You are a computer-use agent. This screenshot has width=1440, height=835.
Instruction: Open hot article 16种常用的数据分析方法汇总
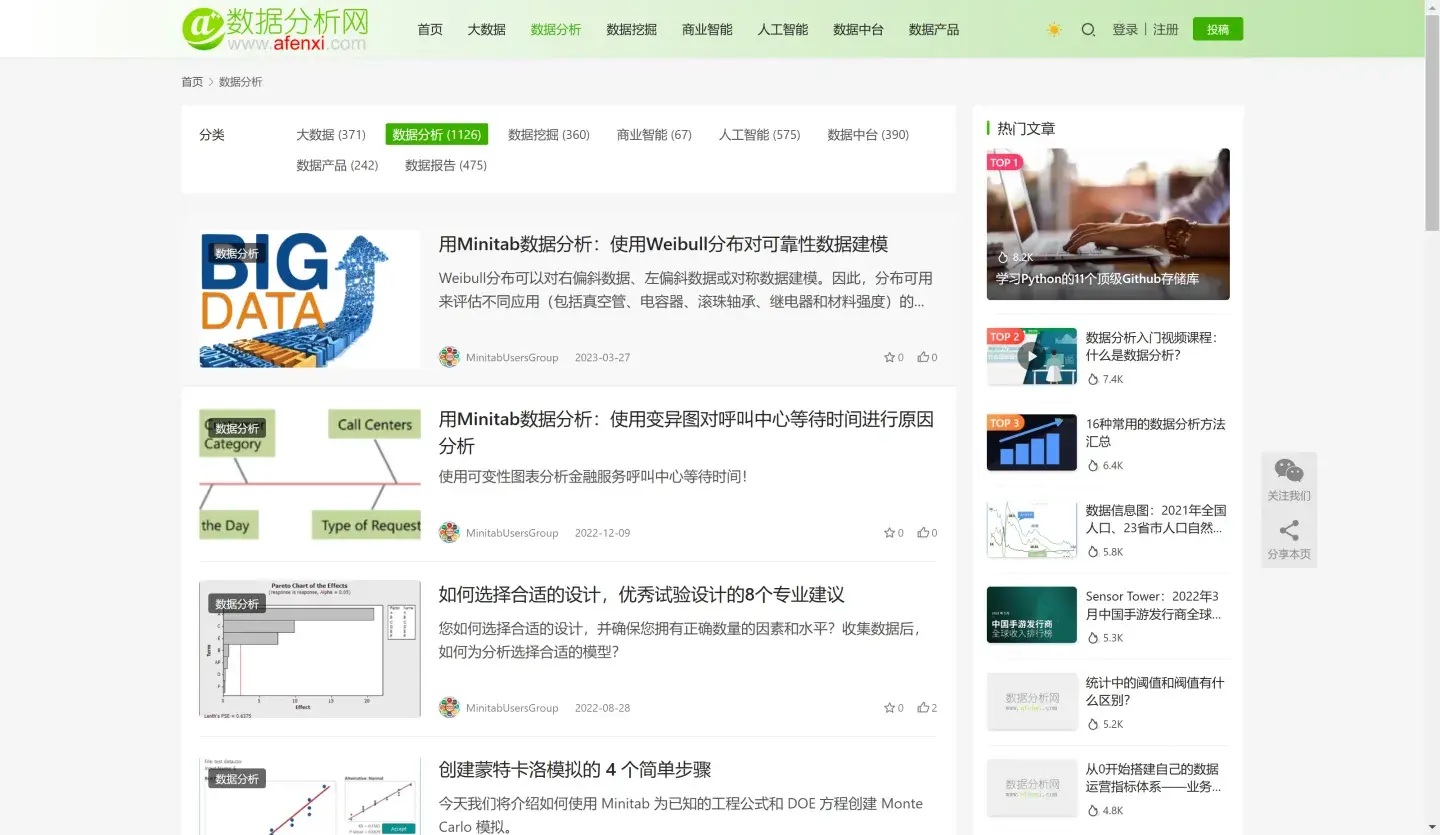click(1155, 432)
